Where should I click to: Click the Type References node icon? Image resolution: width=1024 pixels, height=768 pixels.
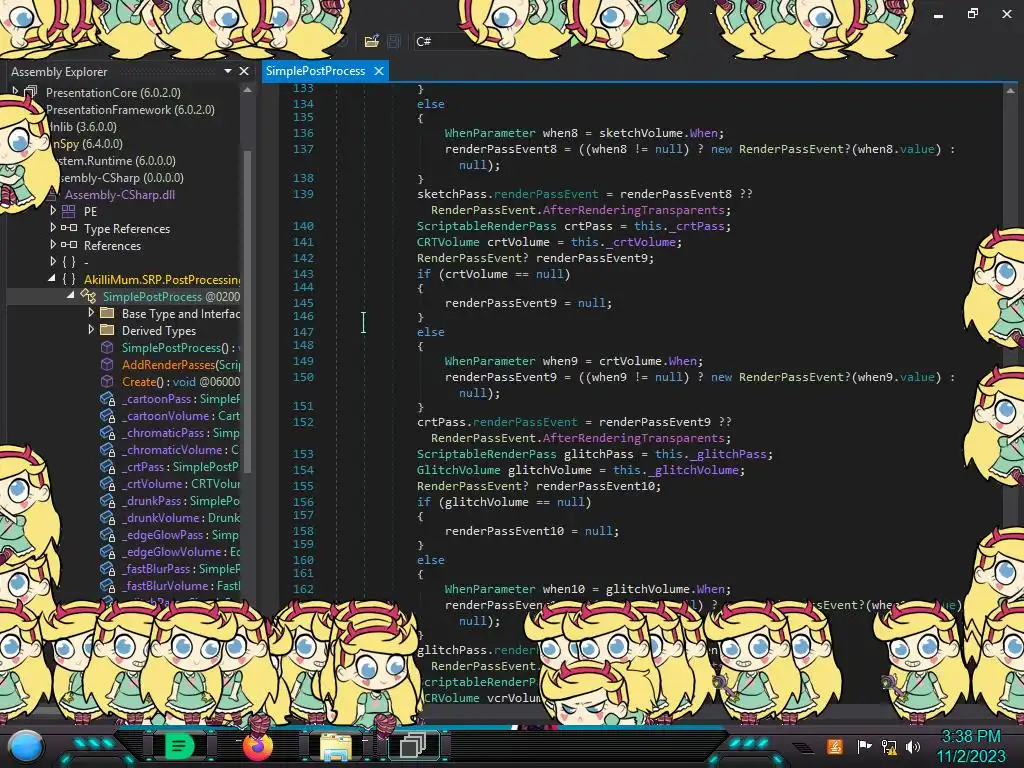(x=69, y=228)
